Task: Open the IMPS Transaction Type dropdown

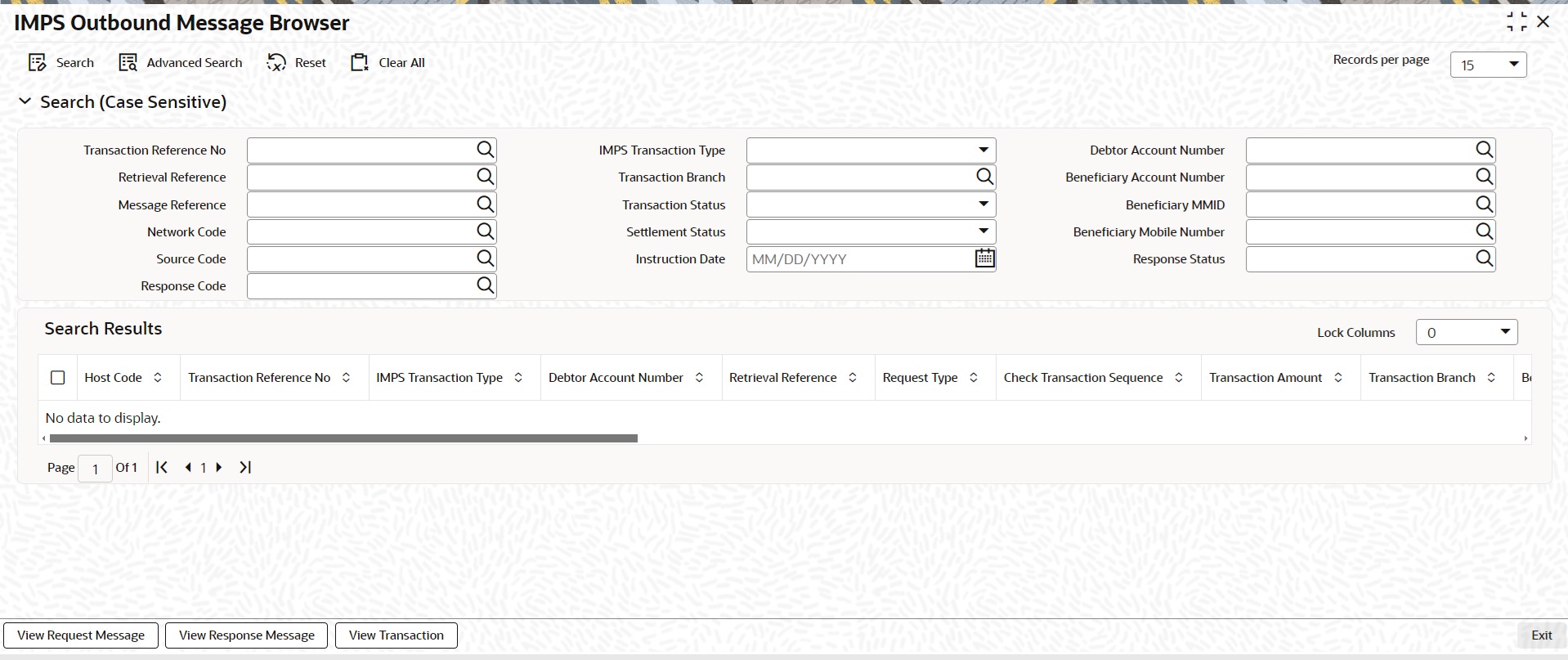Action: tap(871, 150)
